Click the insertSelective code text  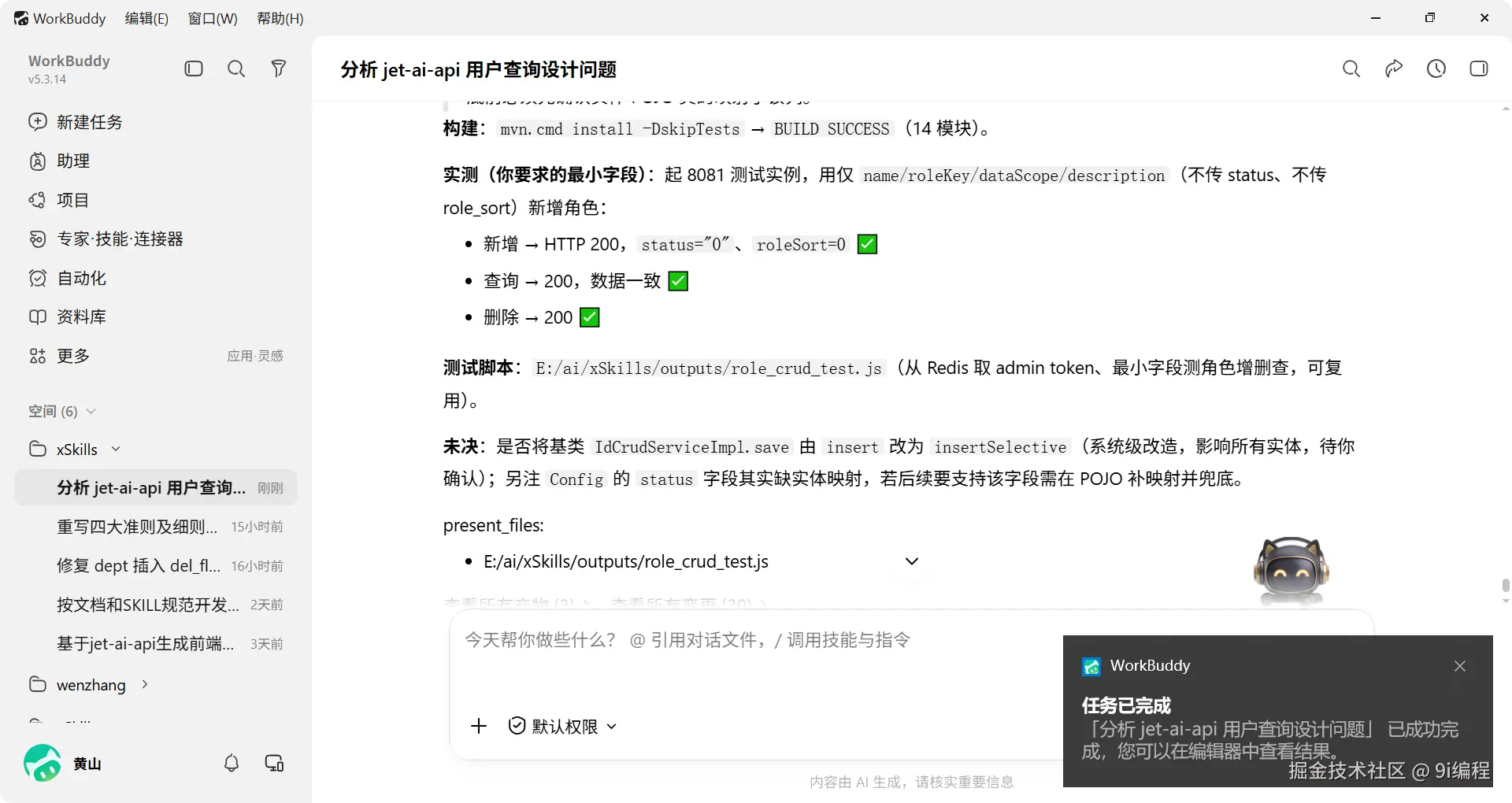(1000, 446)
